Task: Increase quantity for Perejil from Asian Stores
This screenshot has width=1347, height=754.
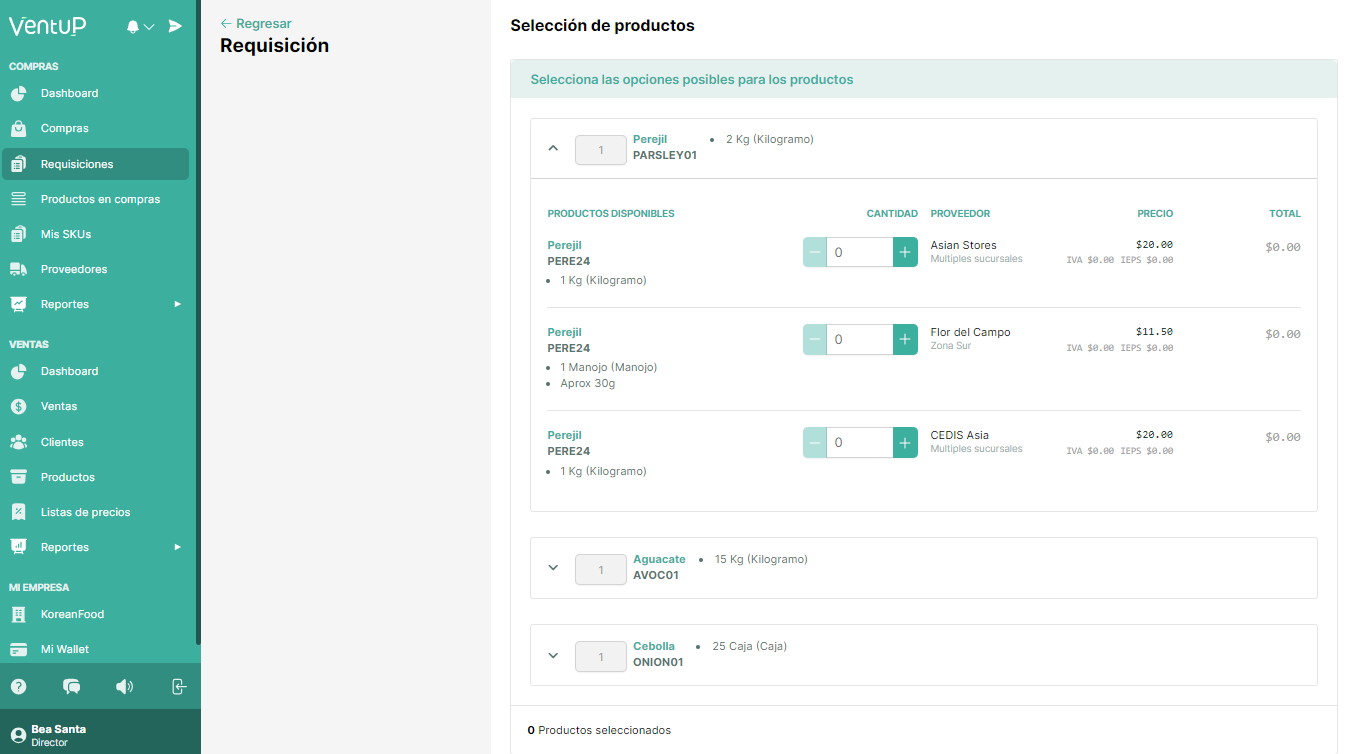Action: click(905, 251)
